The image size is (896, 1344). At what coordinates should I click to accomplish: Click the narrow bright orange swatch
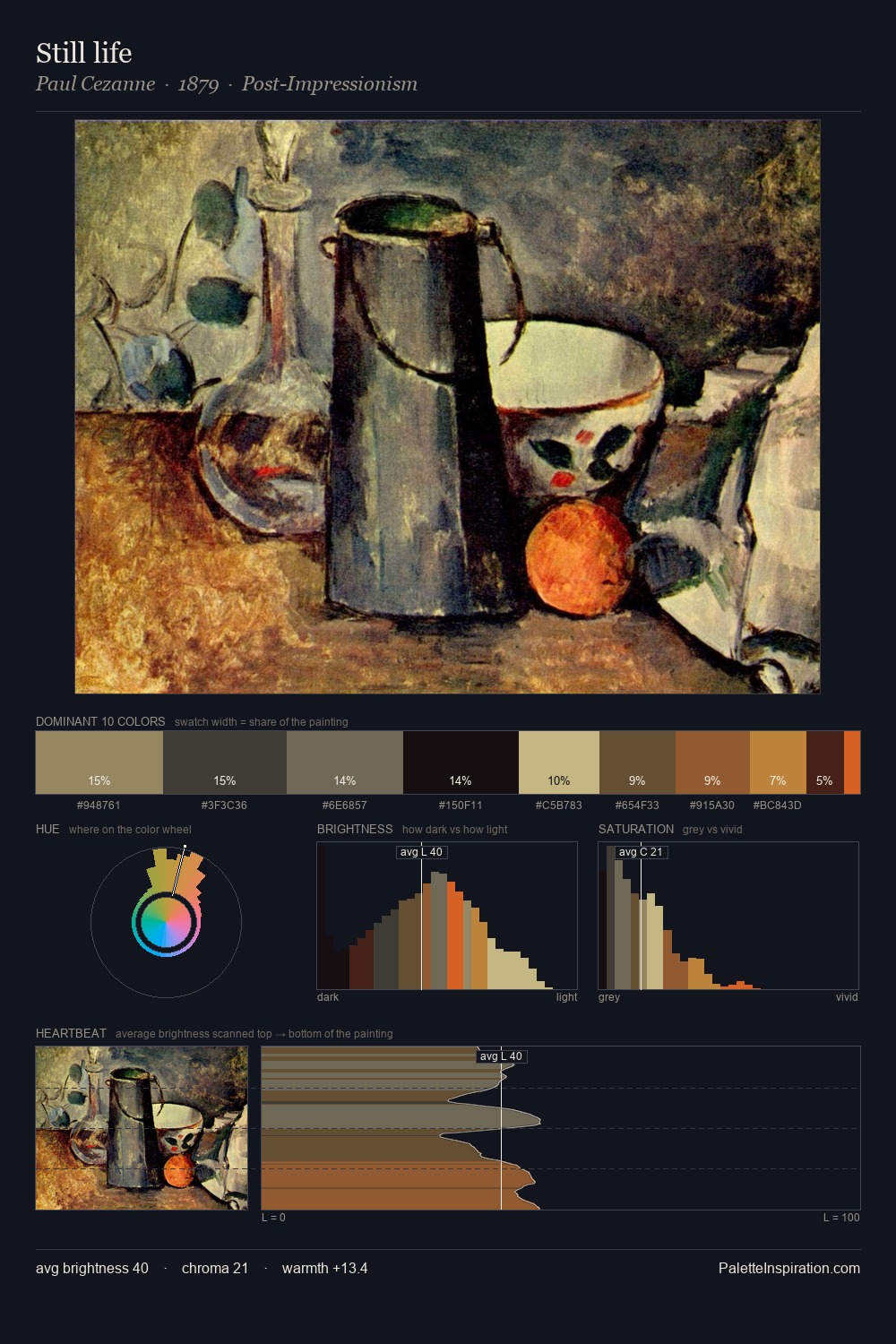click(852, 762)
